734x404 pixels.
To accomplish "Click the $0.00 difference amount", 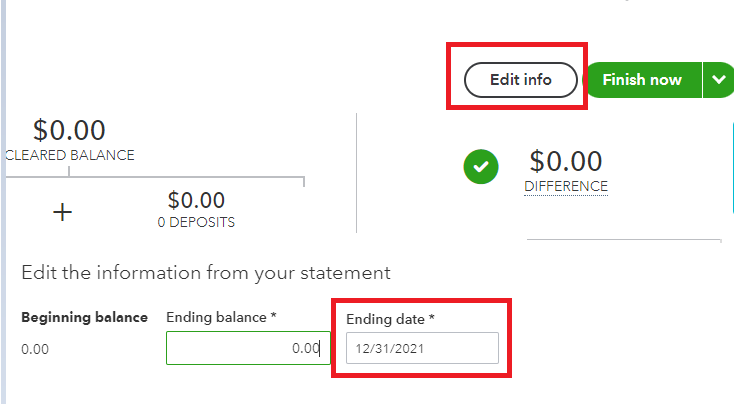I will (565, 160).
